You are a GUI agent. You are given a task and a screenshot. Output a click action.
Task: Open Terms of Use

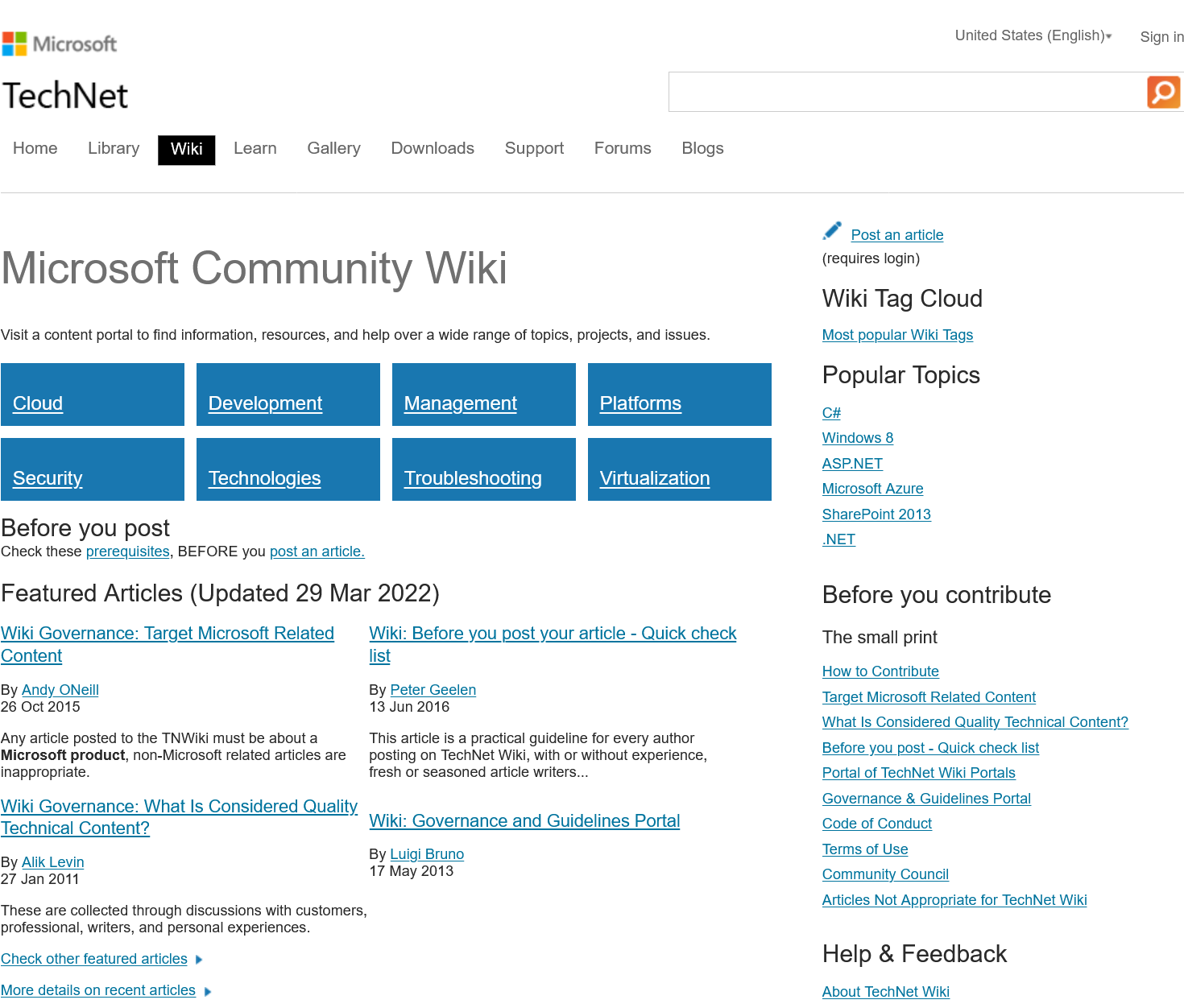click(865, 849)
